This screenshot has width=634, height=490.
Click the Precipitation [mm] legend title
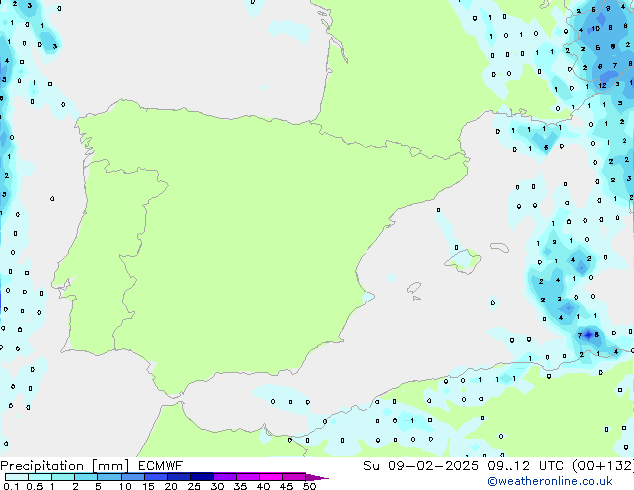pos(62,465)
